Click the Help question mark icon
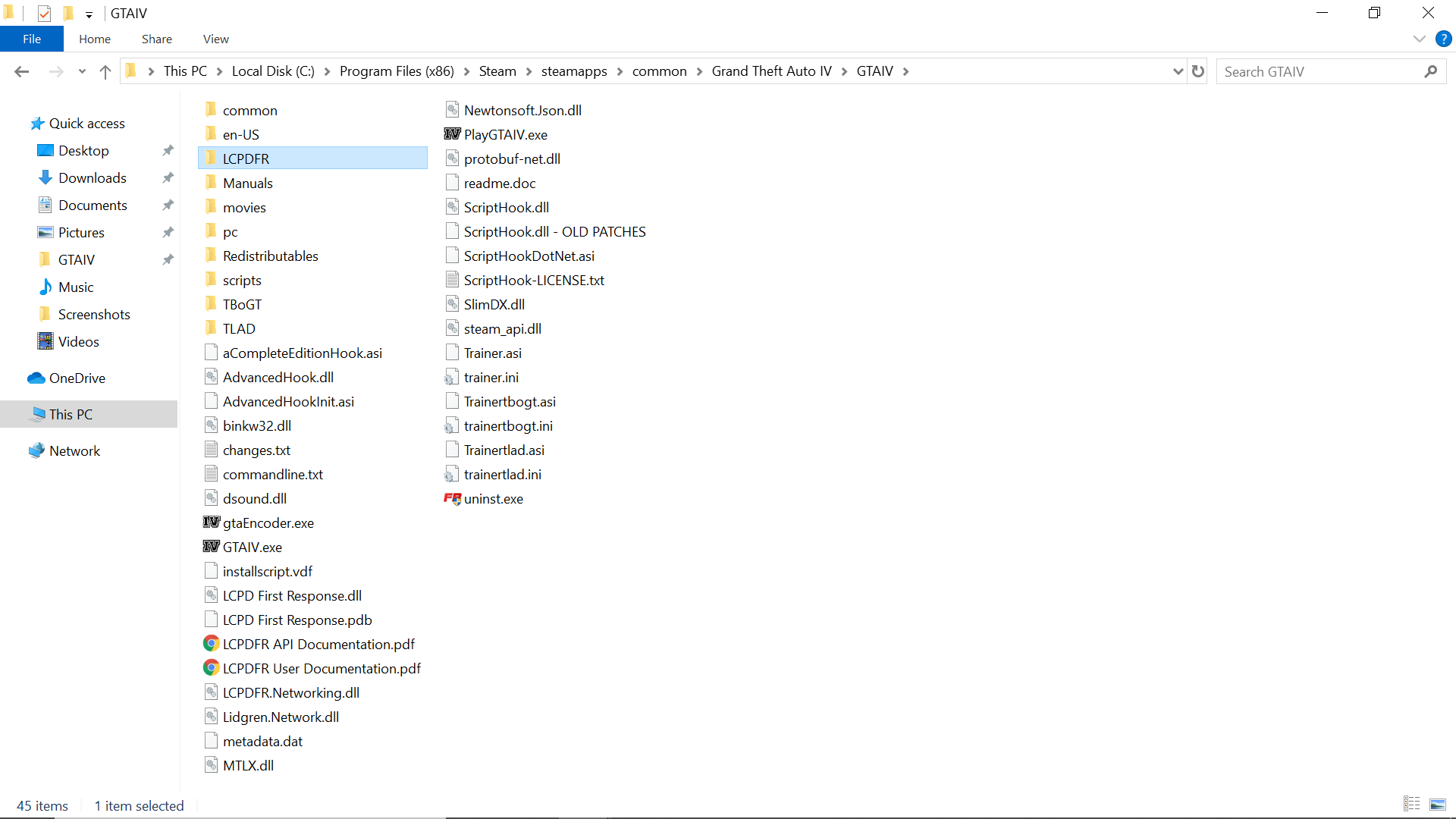Image resolution: width=1456 pixels, height=819 pixels. (1443, 39)
